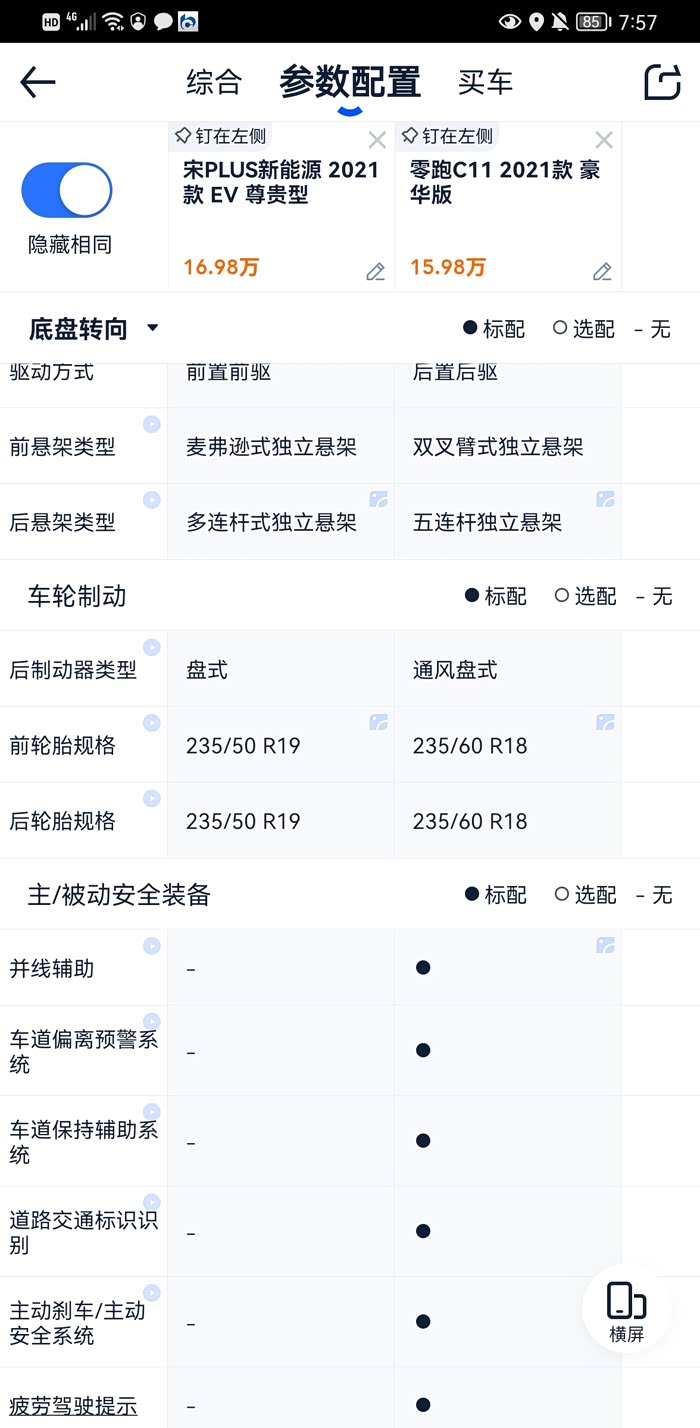700x1428 pixels.
Task: Edit the 宋PLUS新能源 model with pencil icon
Action: (x=375, y=271)
